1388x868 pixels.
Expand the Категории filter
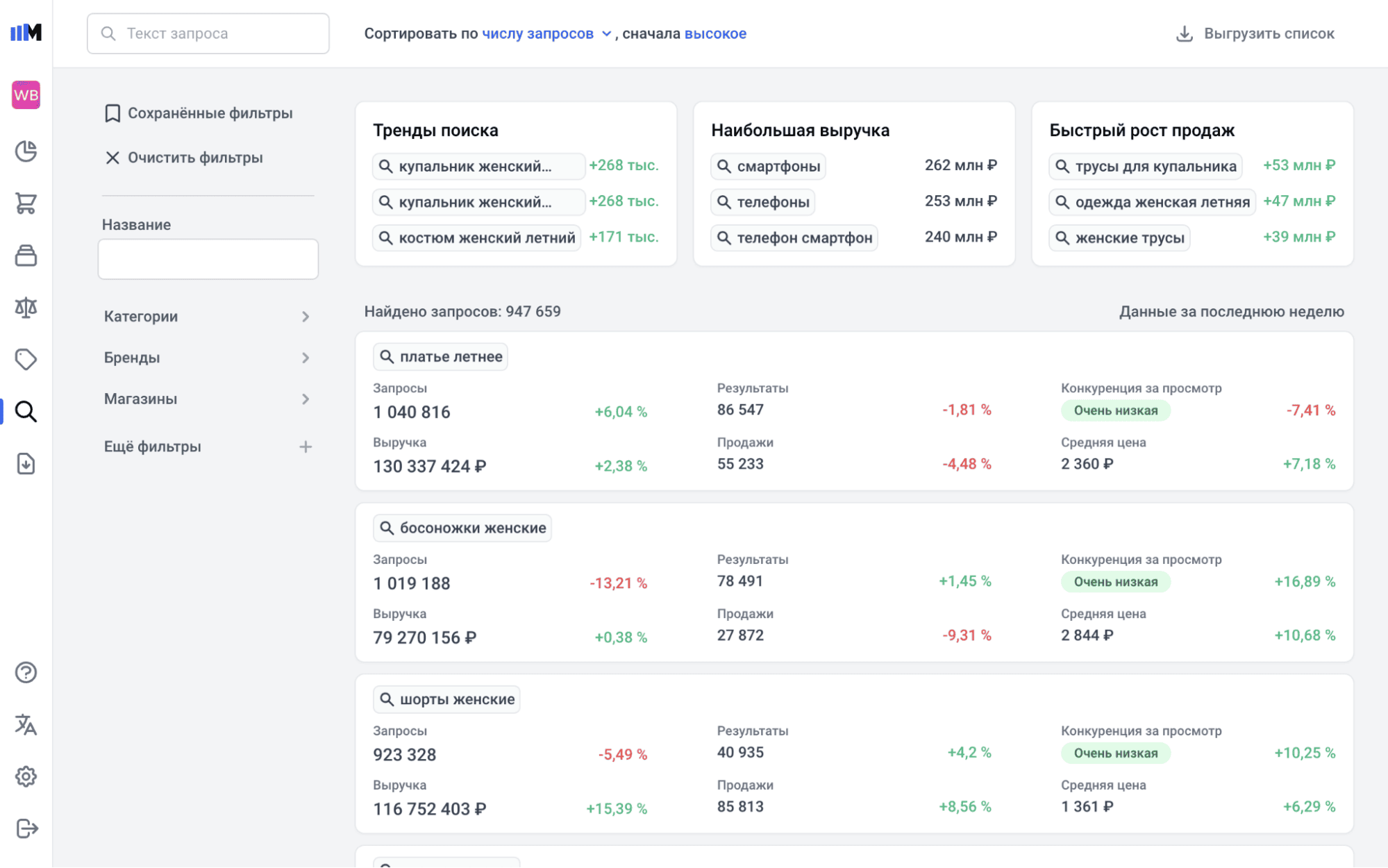[x=208, y=317]
